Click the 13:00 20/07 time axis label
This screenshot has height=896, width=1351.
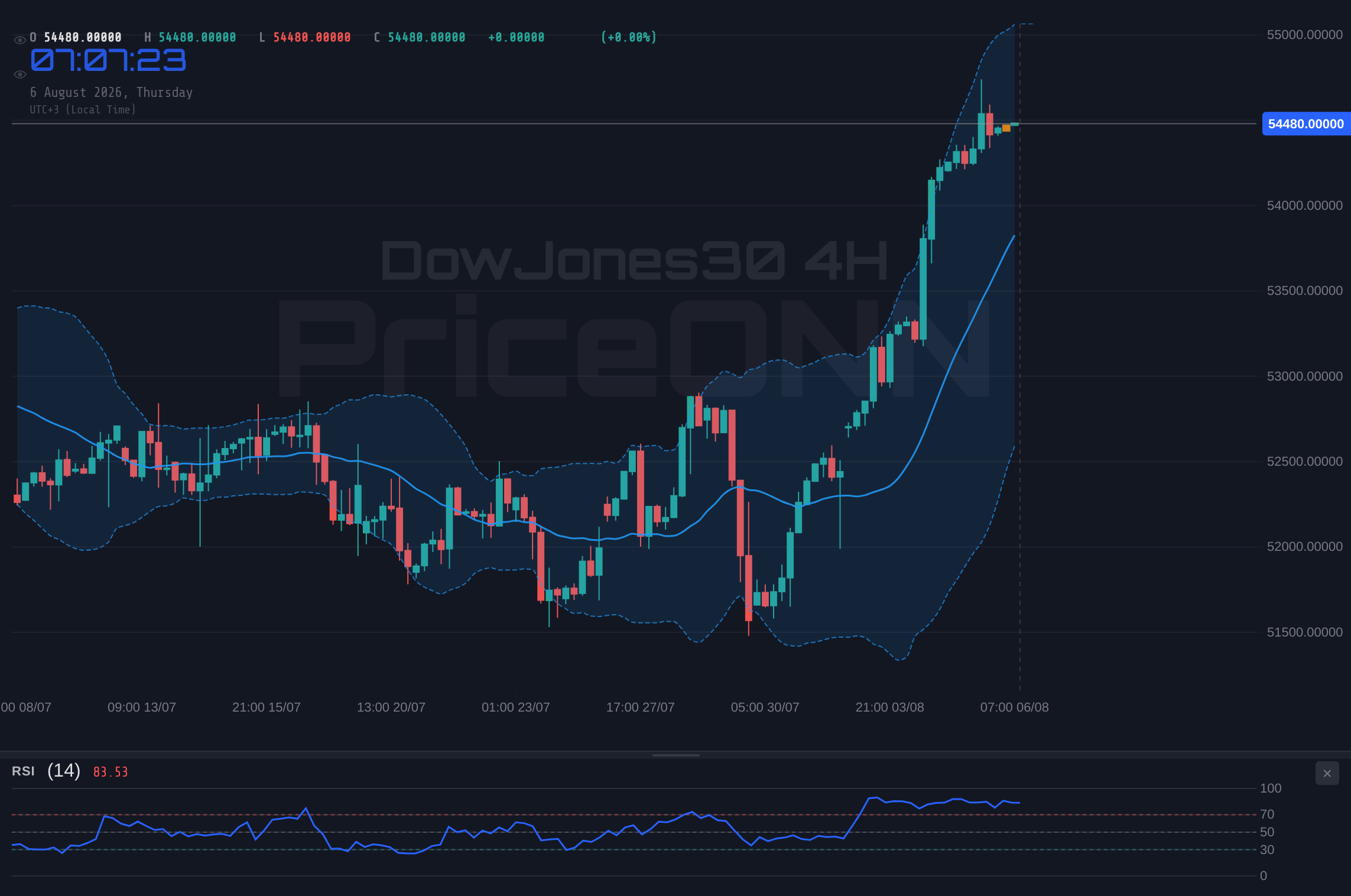point(391,707)
